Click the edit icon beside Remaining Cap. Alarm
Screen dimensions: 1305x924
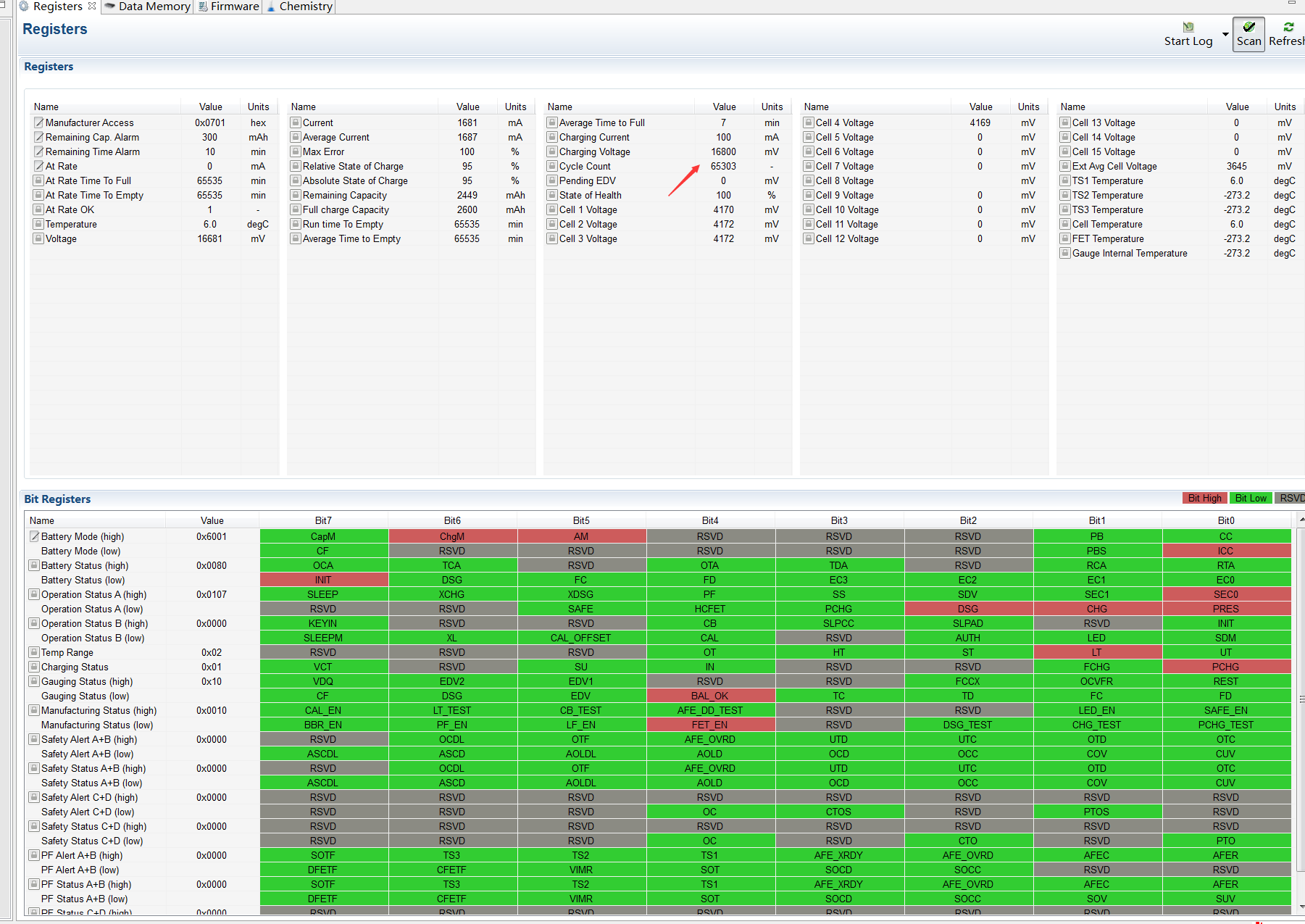tap(38, 137)
